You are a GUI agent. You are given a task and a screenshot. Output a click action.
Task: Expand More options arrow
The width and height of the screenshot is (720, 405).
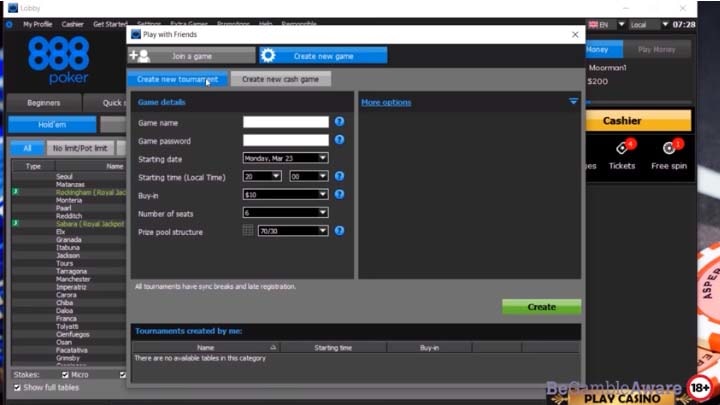(574, 101)
